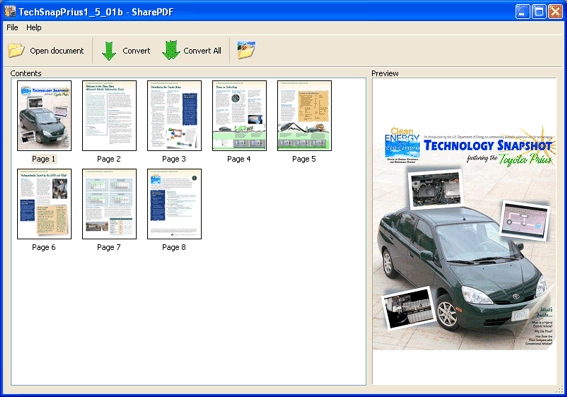This screenshot has width=567, height=397.
Task: Select the Page 7 thumbnail
Action: [x=109, y=204]
